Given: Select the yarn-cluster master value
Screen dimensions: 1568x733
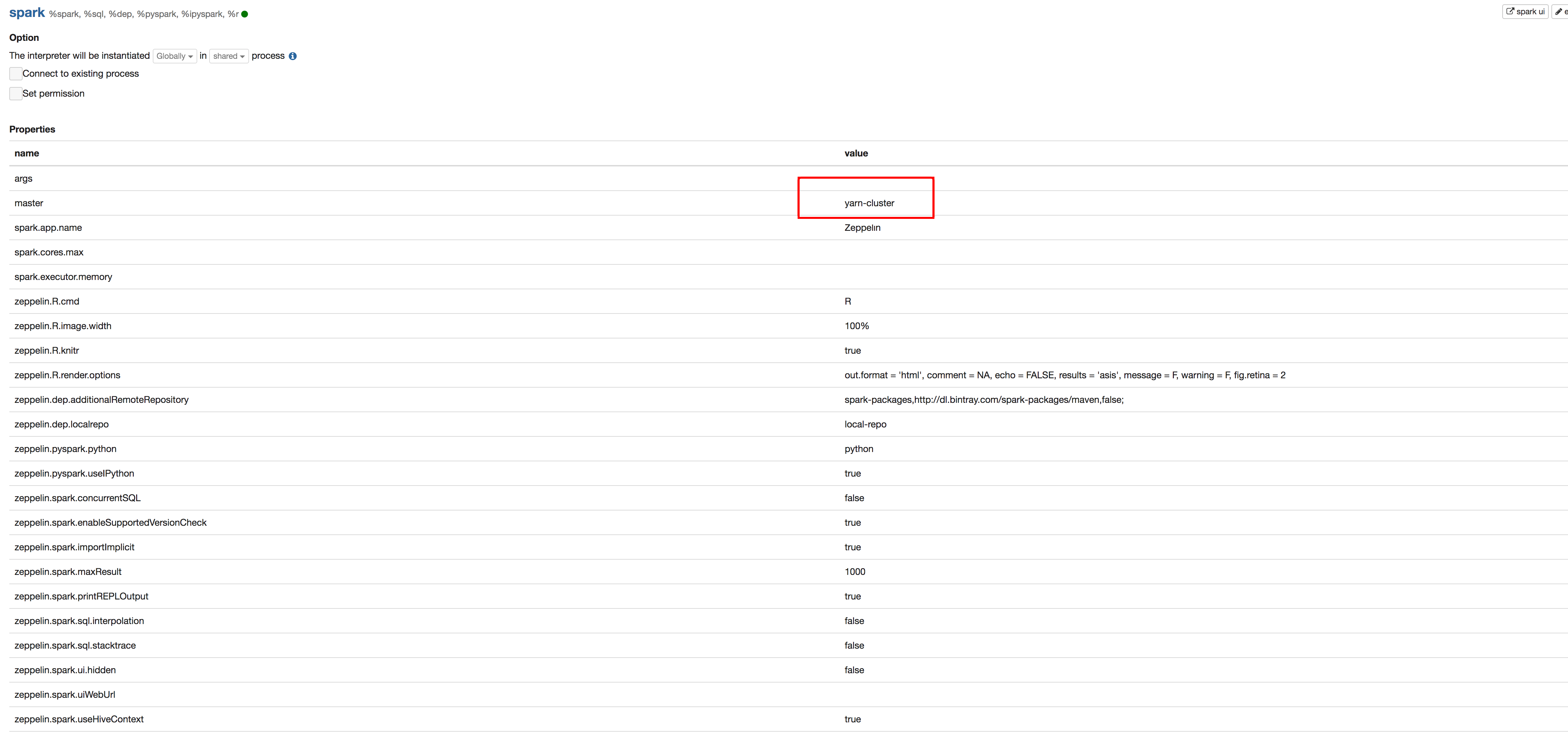Looking at the screenshot, I should coord(869,203).
